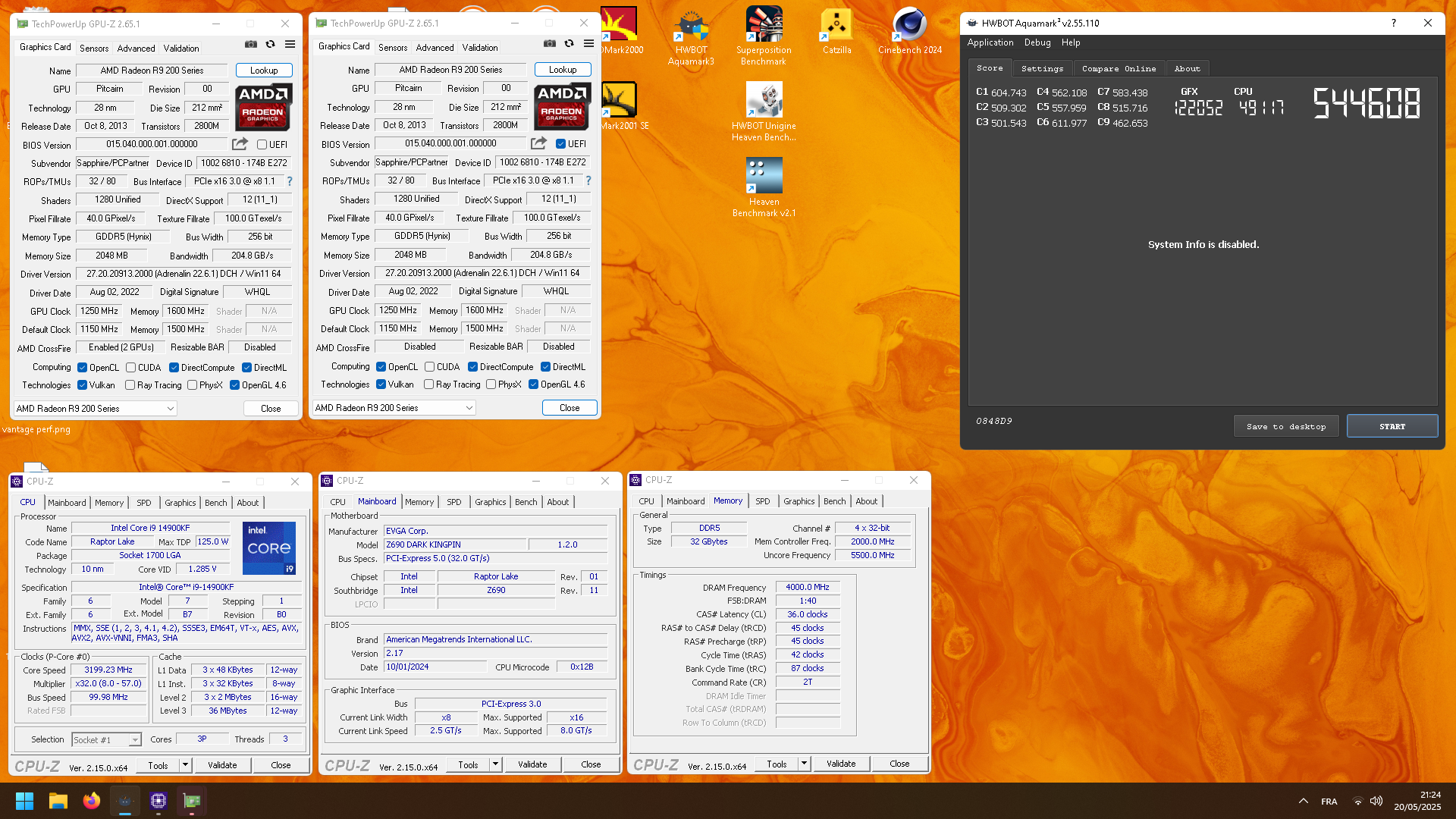Screen dimensions: 1456x819
Task: Open hamburger menu in left GPU-Z window
Action: (290, 45)
